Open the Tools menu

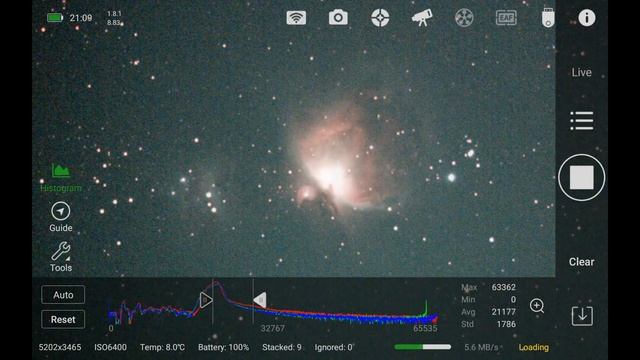[61, 257]
